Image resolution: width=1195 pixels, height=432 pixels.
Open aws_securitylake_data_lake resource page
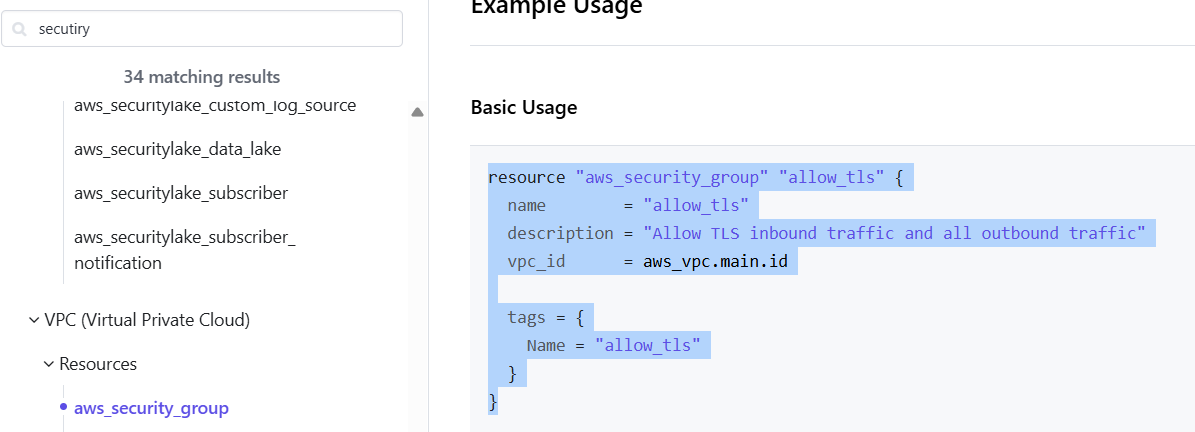click(x=178, y=149)
